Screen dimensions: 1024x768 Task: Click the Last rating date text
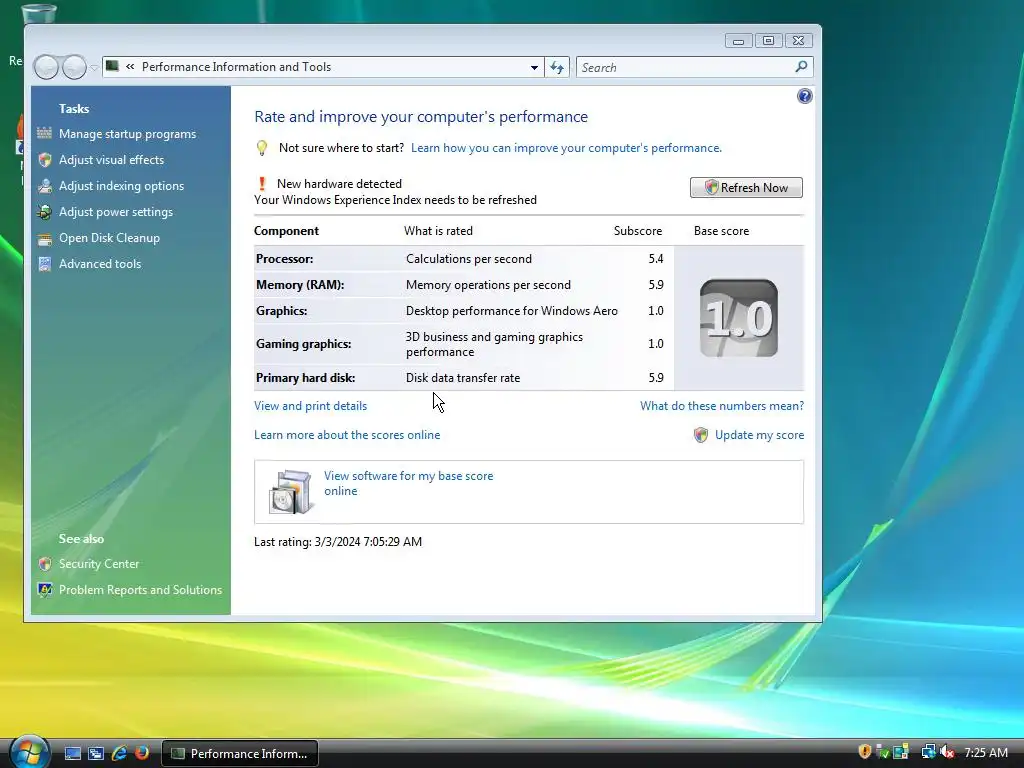click(338, 542)
